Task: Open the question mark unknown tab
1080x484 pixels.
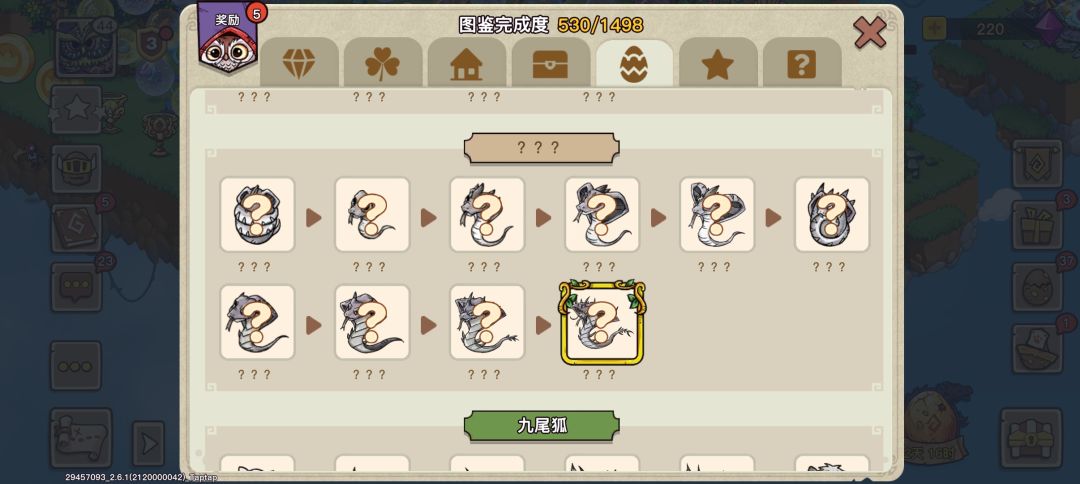Action: (x=802, y=63)
